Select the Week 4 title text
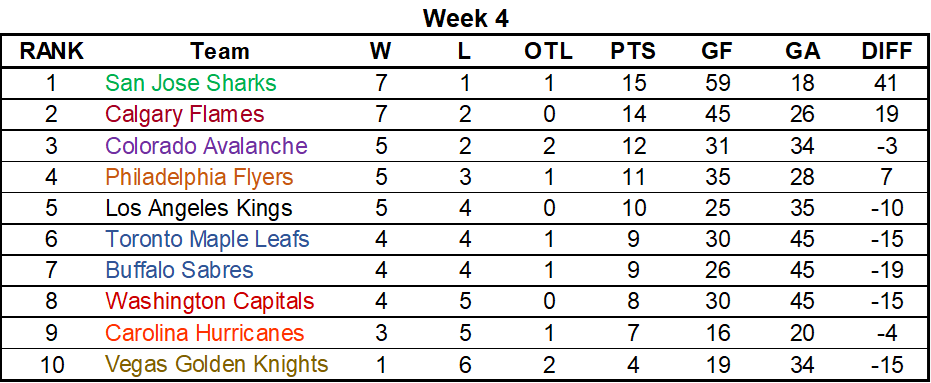931x383 pixels. (x=466, y=19)
